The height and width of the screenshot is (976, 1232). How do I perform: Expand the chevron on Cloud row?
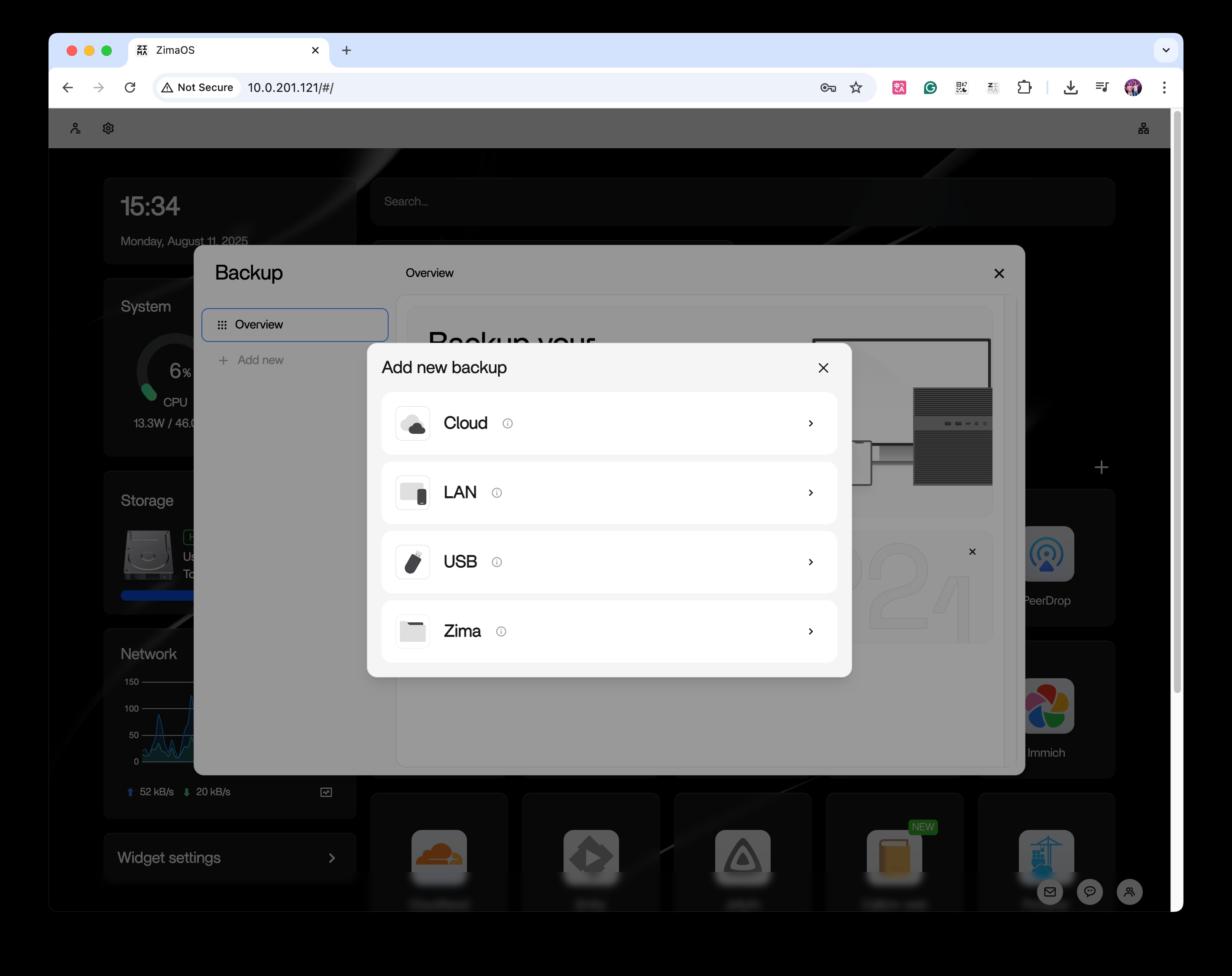pos(811,423)
